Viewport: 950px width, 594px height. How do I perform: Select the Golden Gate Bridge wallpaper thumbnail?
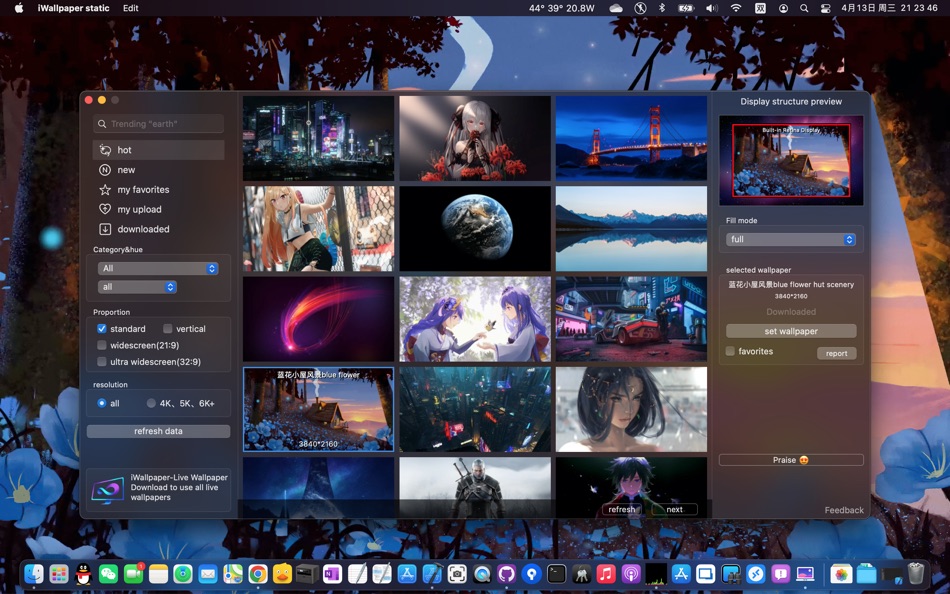coord(631,138)
